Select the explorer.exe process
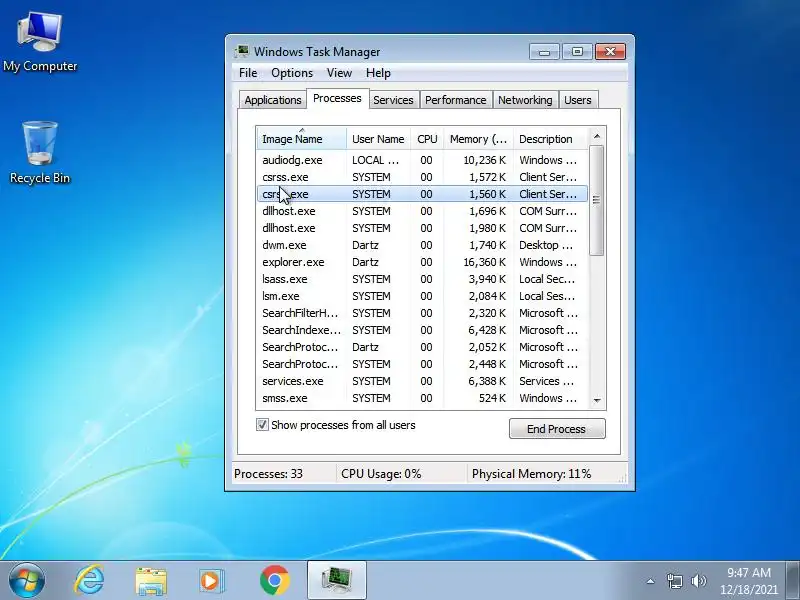 click(x=422, y=262)
